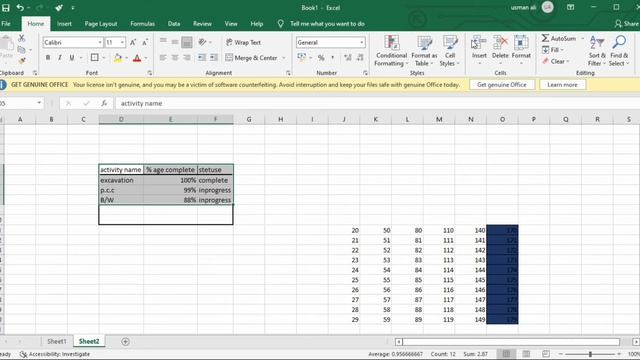
Task: Switch to Page Layout view icon
Action: click(x=526, y=354)
